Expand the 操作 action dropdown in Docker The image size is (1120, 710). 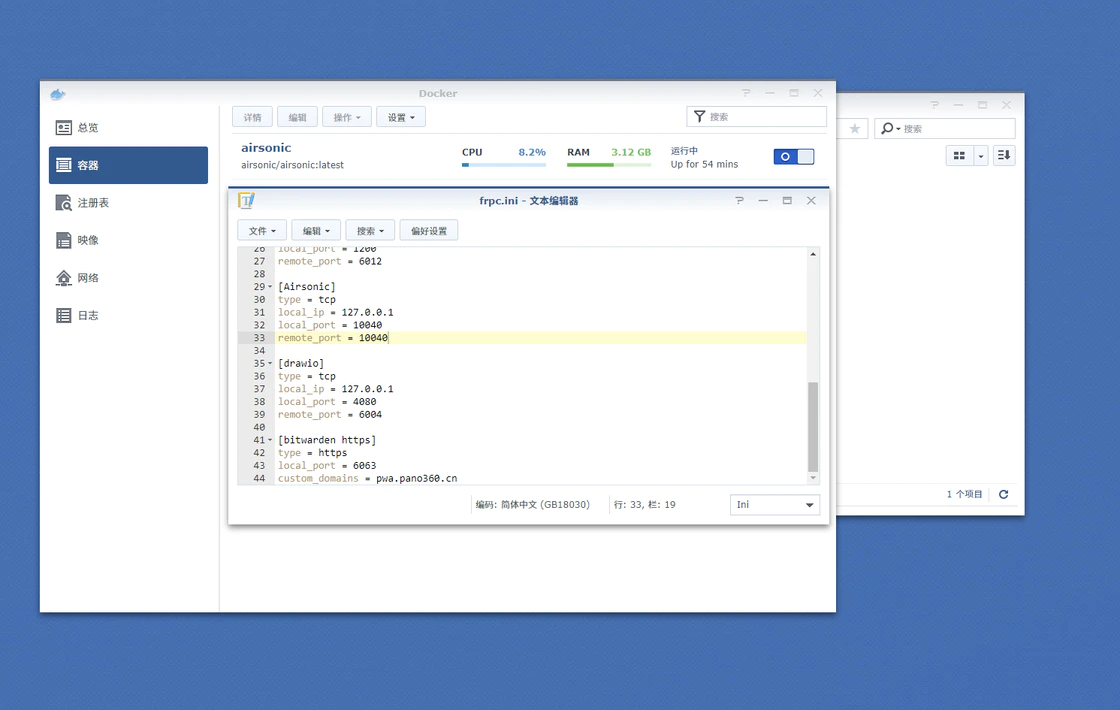coord(347,117)
